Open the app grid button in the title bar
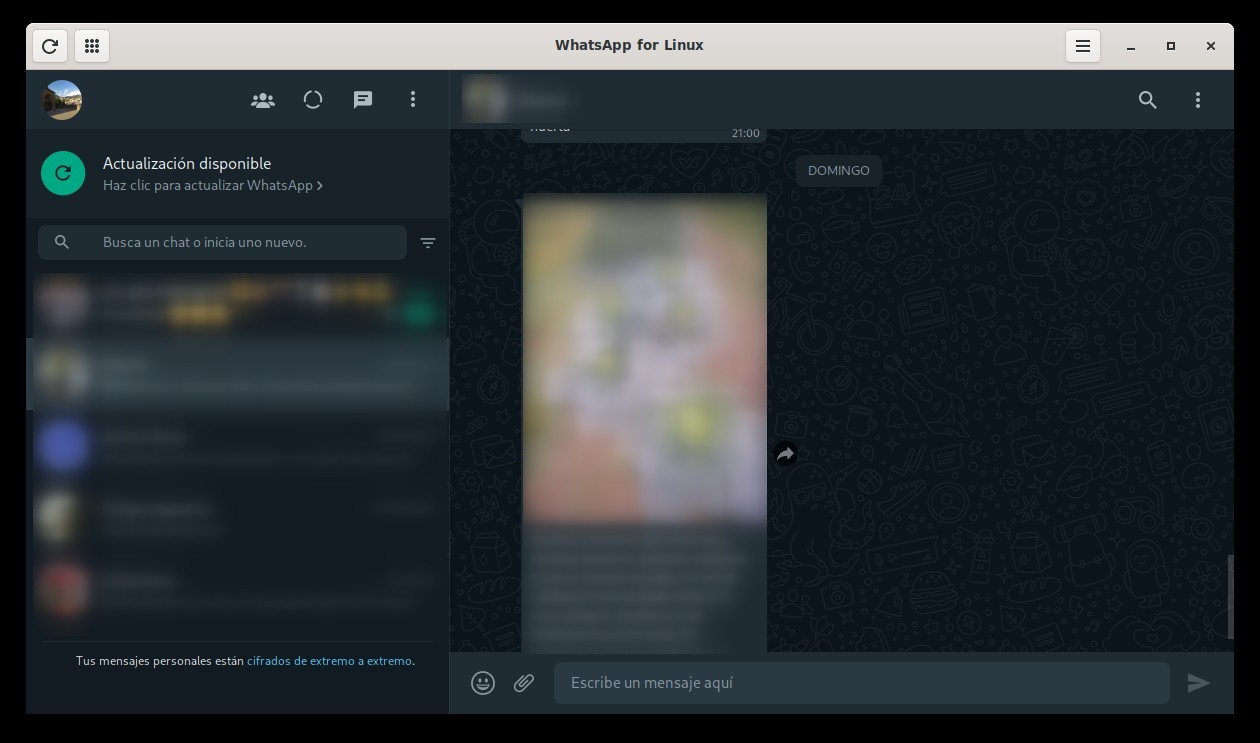1260x743 pixels. point(92,46)
